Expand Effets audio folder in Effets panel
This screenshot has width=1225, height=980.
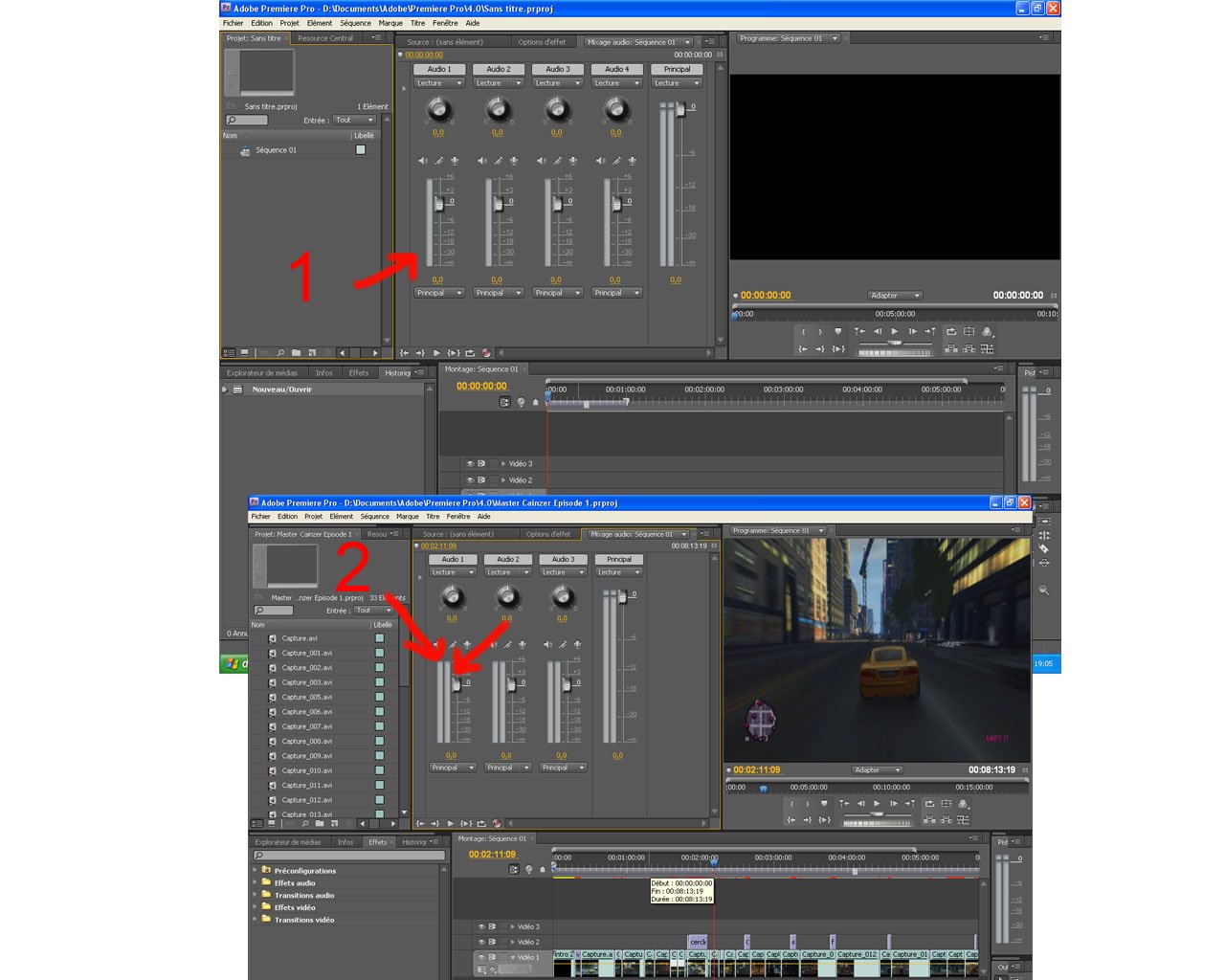(x=256, y=883)
